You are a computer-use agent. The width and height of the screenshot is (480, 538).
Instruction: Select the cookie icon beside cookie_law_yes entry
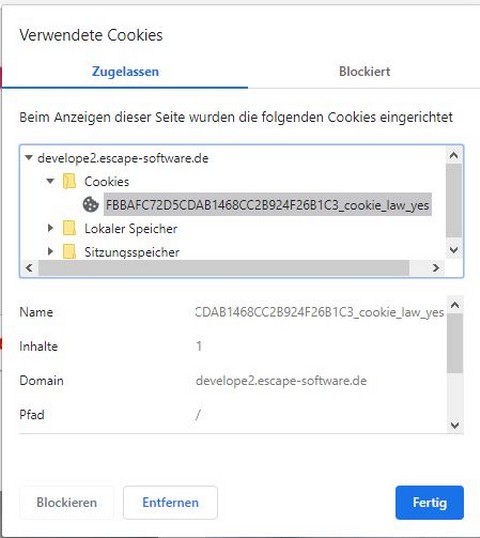coord(91,205)
